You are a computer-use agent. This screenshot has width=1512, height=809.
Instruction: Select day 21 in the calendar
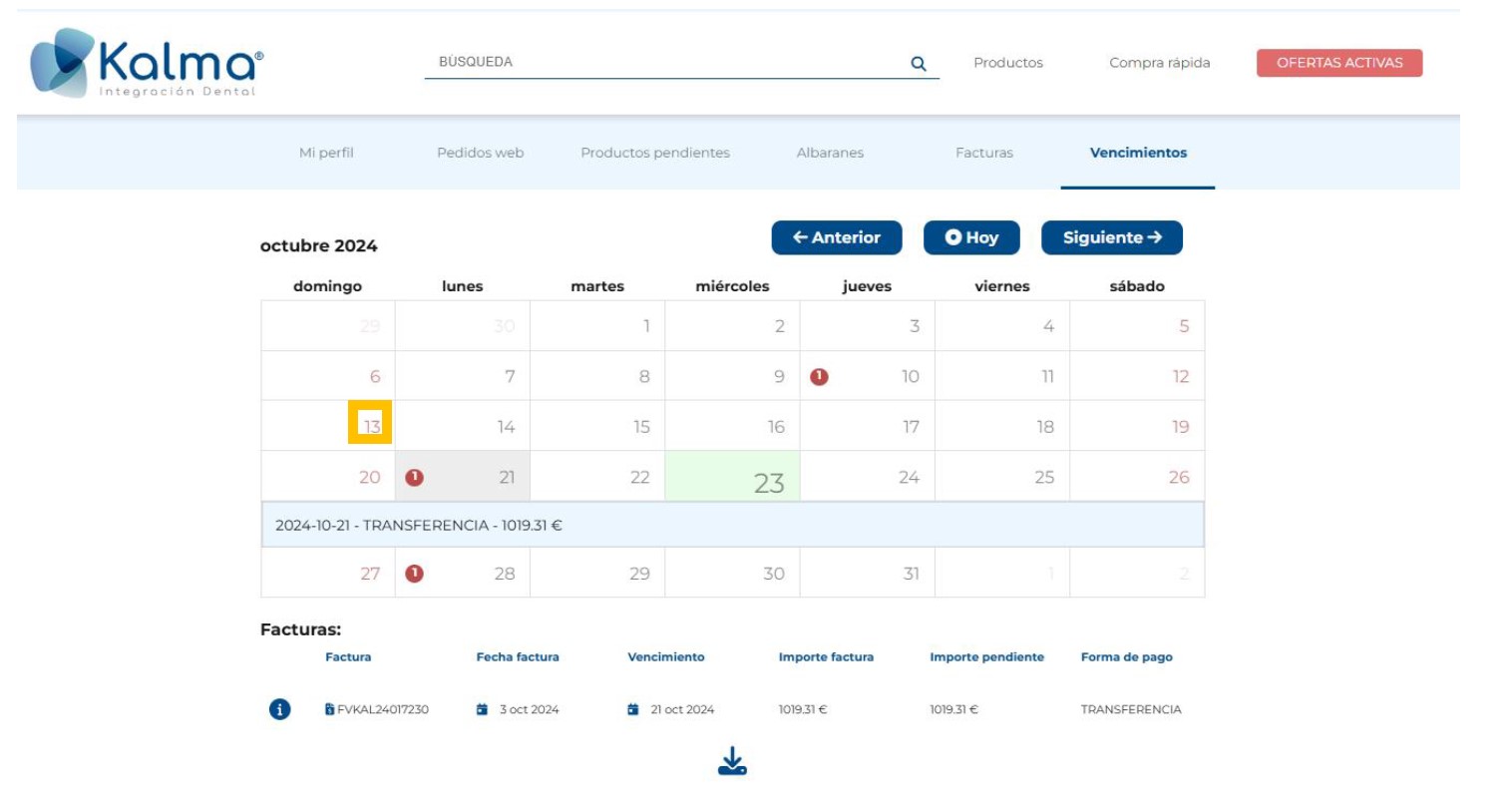pos(463,477)
